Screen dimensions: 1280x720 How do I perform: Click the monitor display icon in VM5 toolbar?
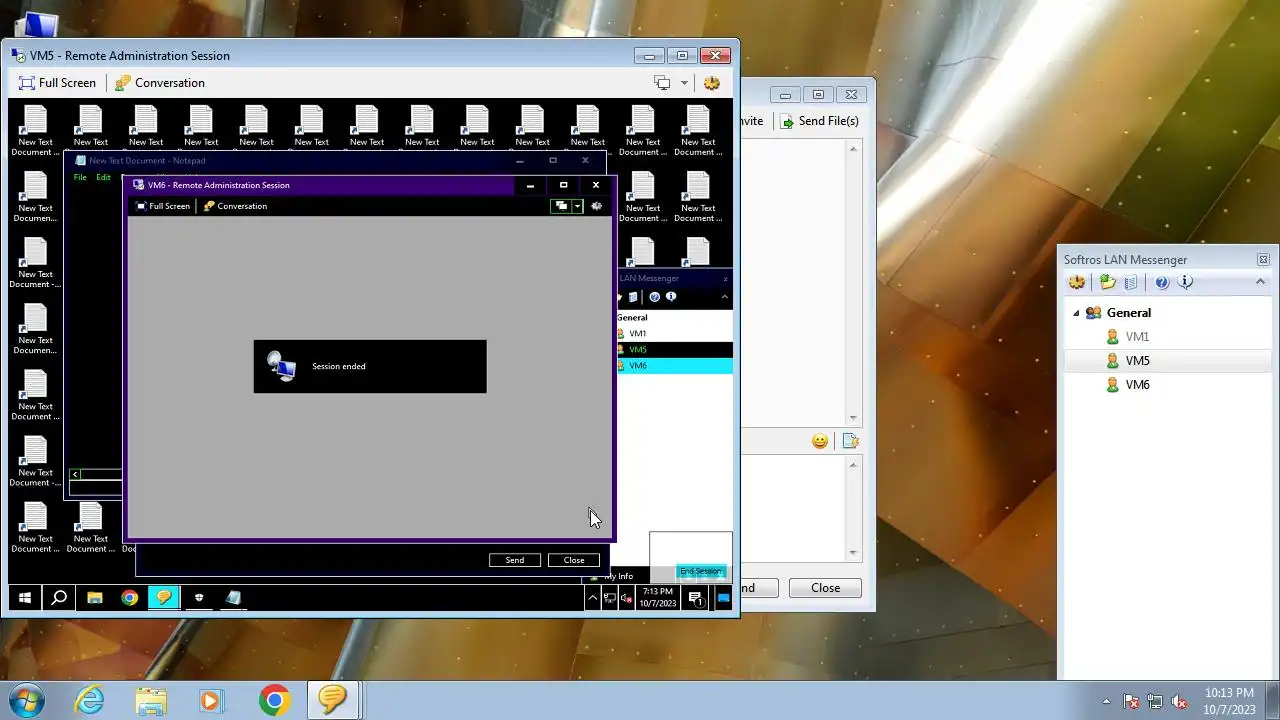(662, 83)
